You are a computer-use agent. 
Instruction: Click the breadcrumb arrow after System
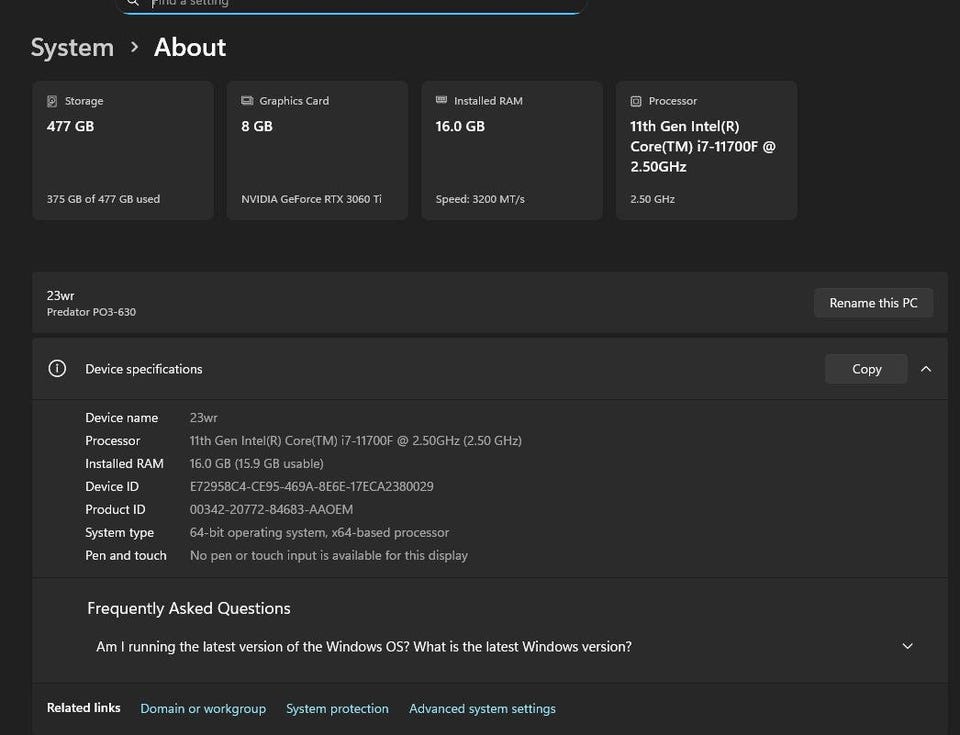134,47
